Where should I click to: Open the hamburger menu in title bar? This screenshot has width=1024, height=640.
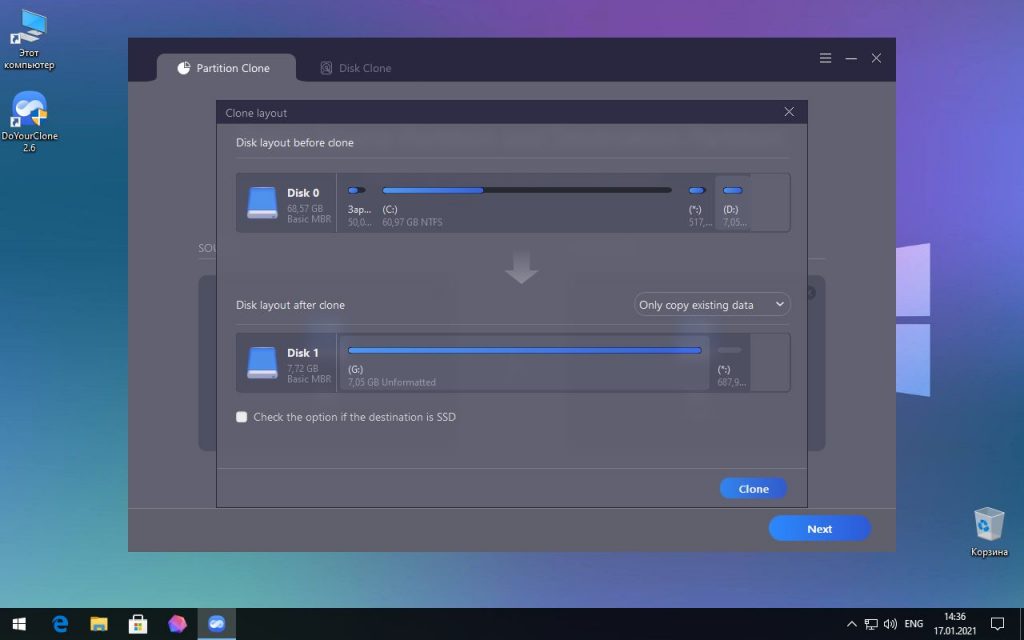point(825,58)
